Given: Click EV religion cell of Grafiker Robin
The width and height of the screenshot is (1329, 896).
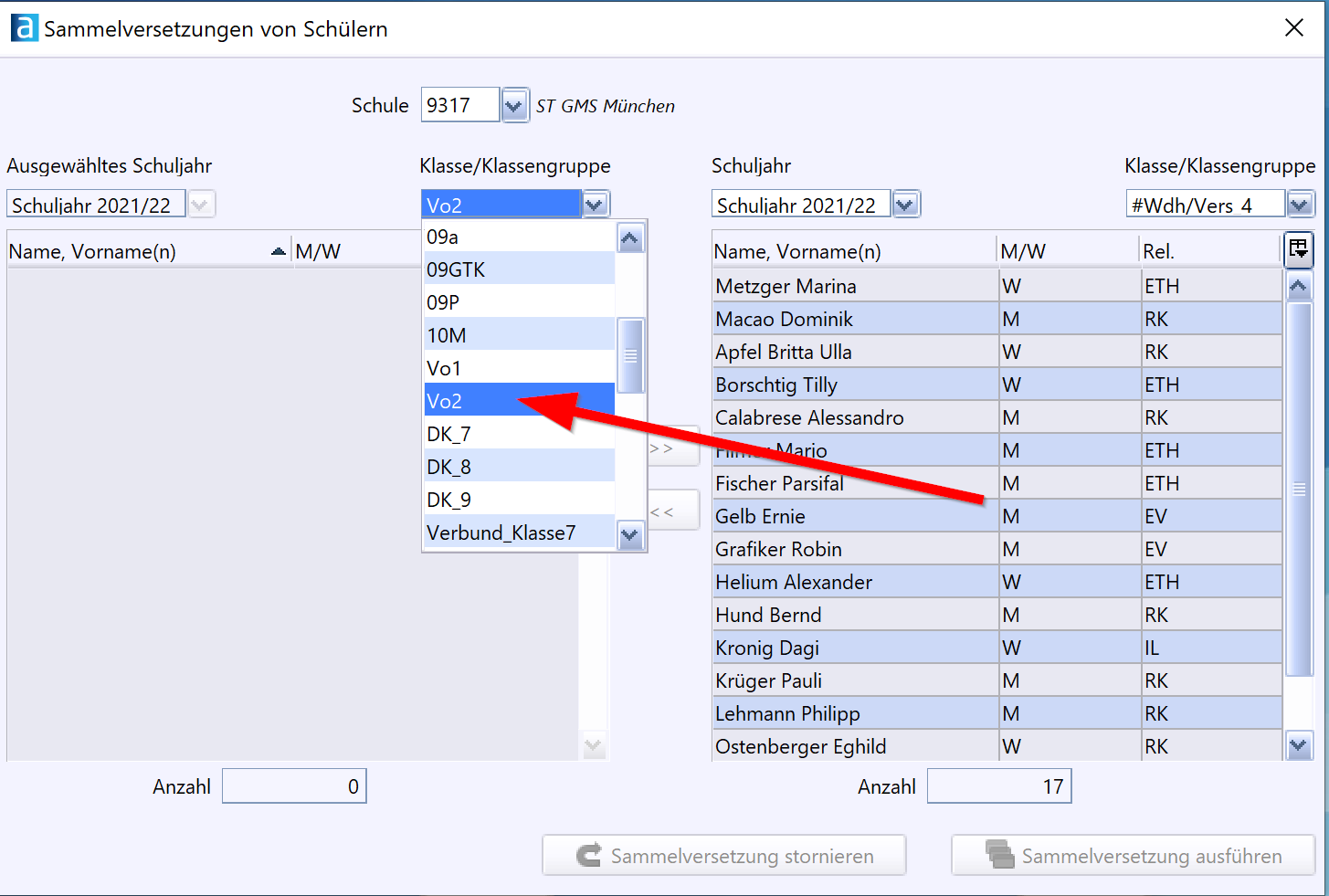Looking at the screenshot, I should click(1211, 549).
